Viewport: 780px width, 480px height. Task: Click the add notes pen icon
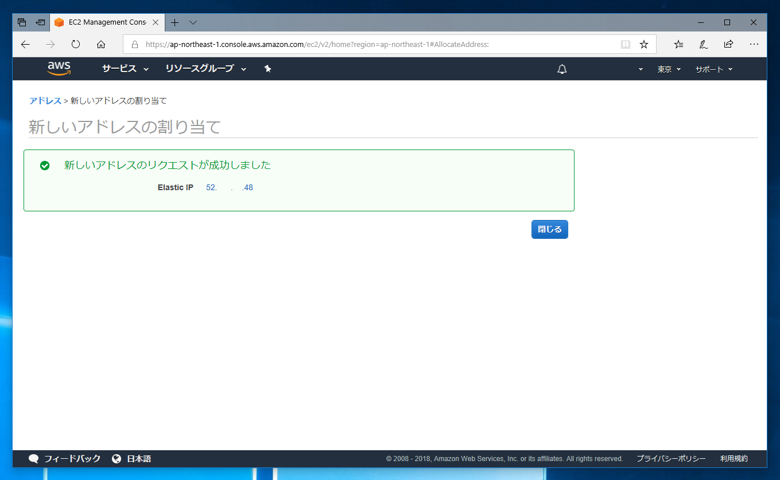[x=703, y=44]
